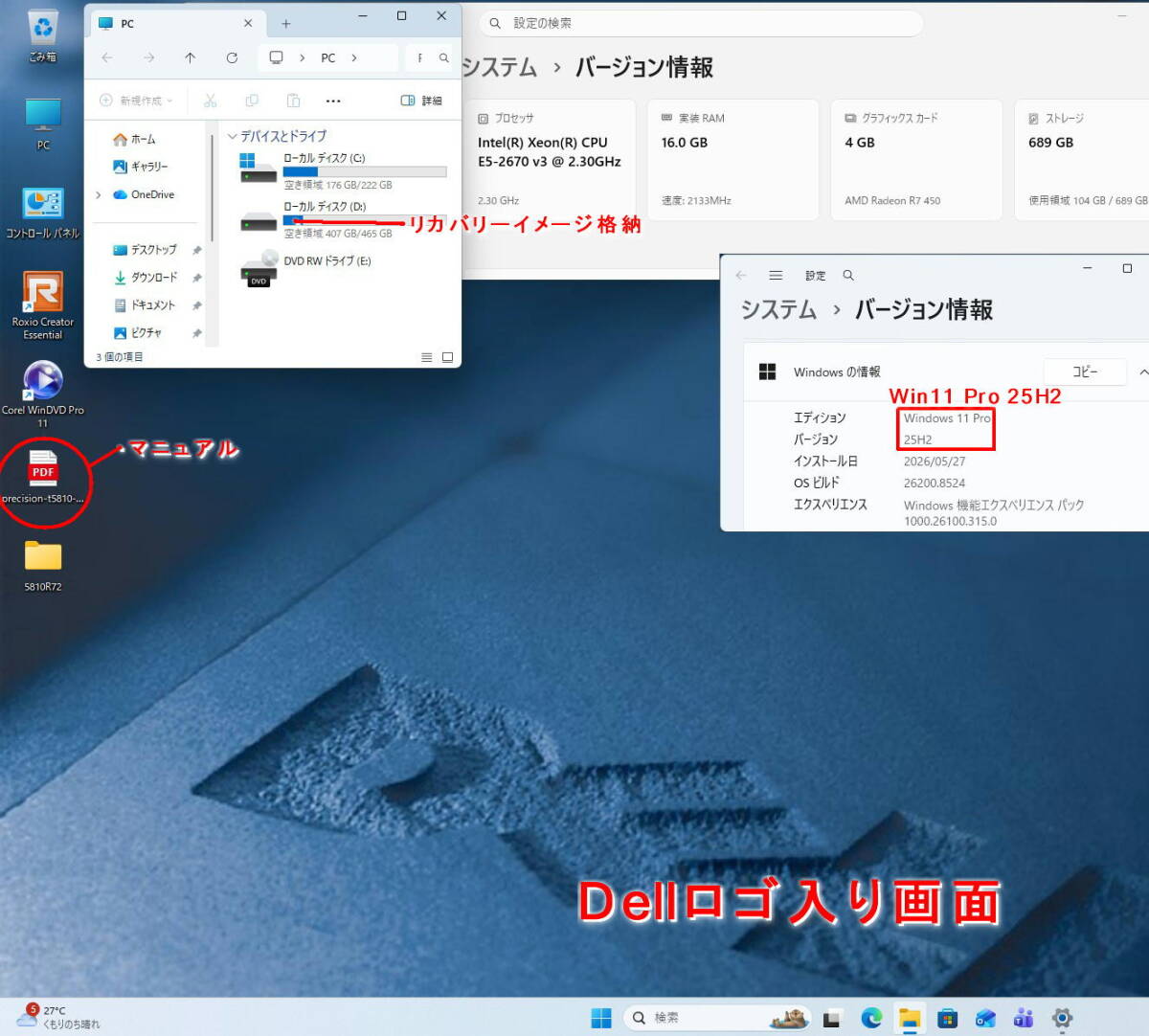Select DVD RW Drive (E:)
Screen dimensions: 1149x1036
(306, 268)
